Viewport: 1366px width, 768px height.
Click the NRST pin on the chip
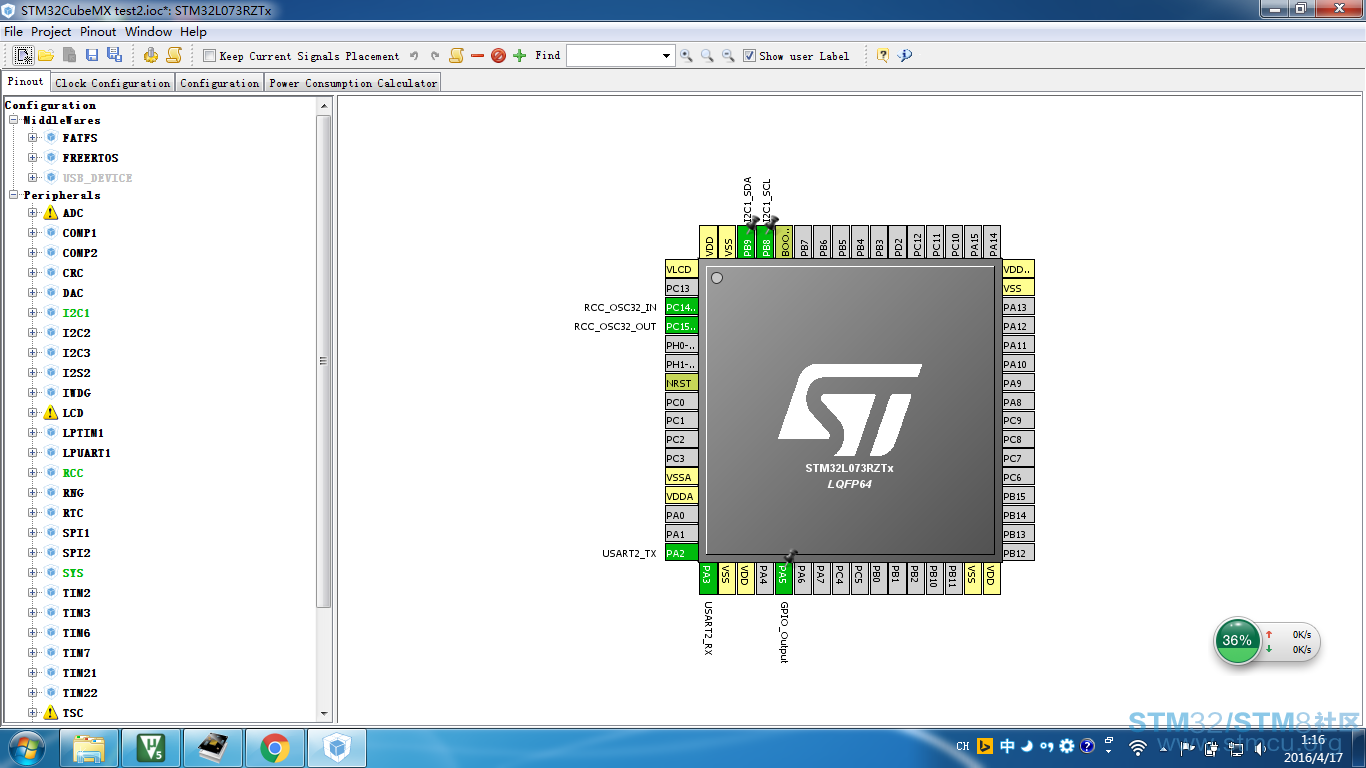pyautogui.click(x=682, y=383)
